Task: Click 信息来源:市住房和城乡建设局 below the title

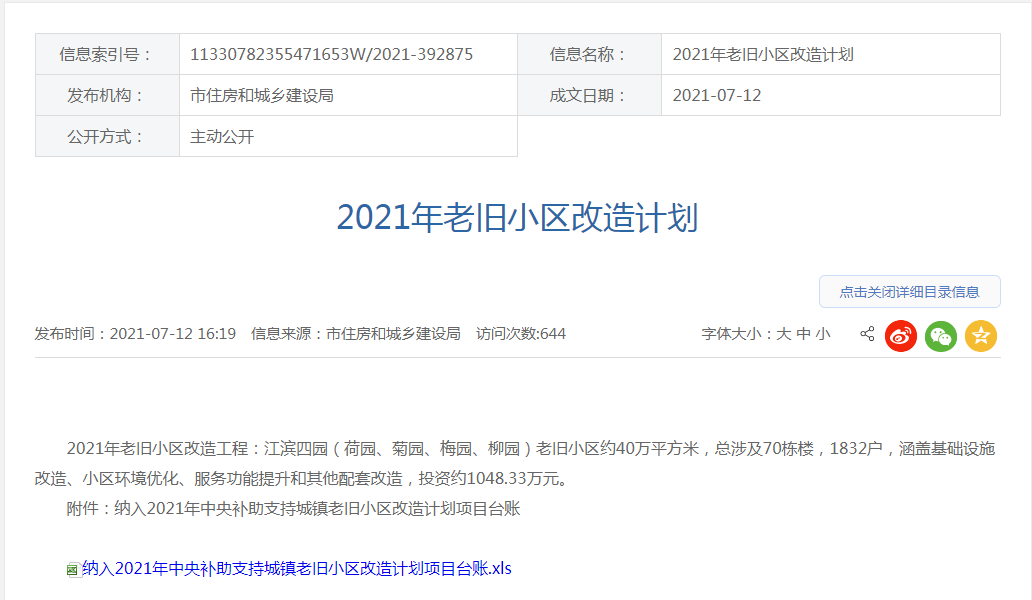Action: pos(356,334)
